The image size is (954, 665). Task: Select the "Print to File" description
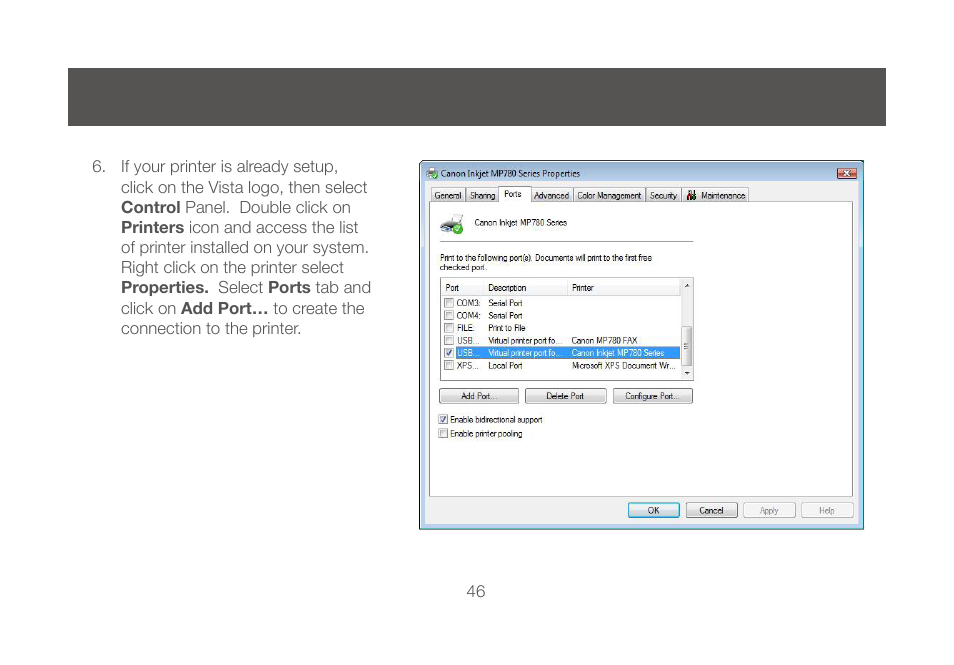pos(507,328)
